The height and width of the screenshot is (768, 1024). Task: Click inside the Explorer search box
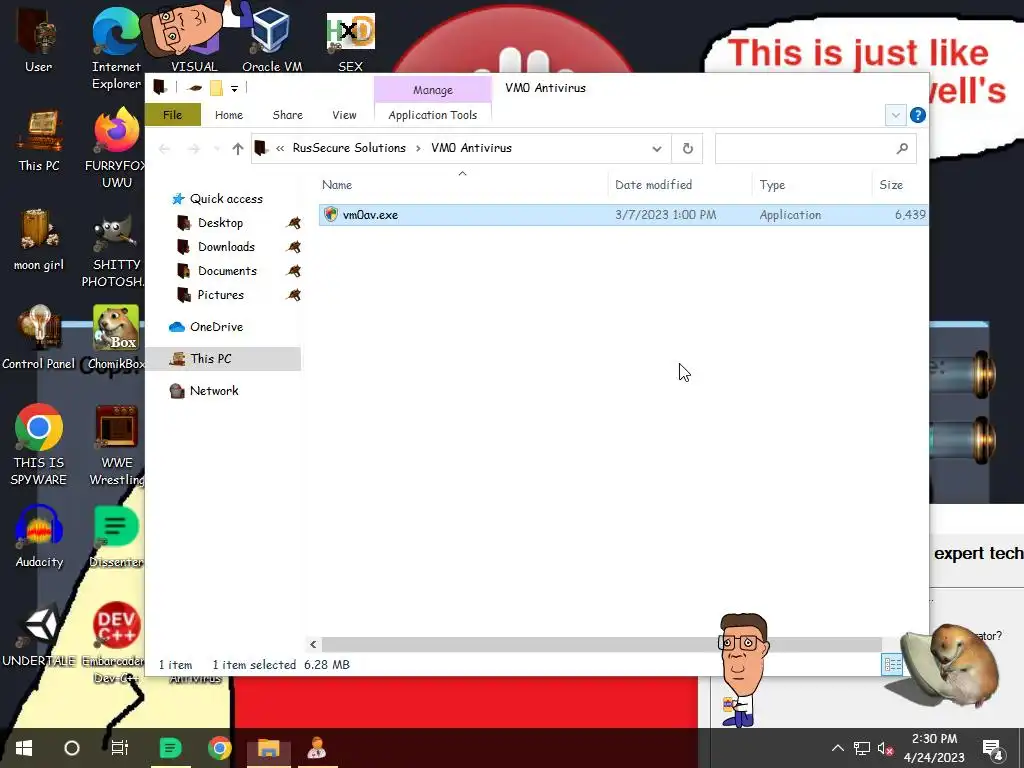pyautogui.click(x=806, y=149)
